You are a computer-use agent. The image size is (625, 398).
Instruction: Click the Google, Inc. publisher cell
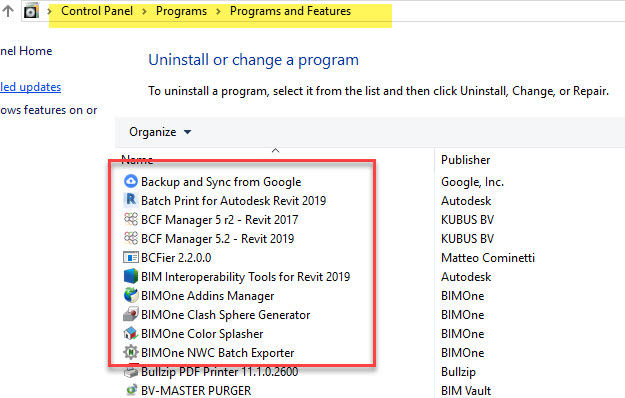point(472,182)
